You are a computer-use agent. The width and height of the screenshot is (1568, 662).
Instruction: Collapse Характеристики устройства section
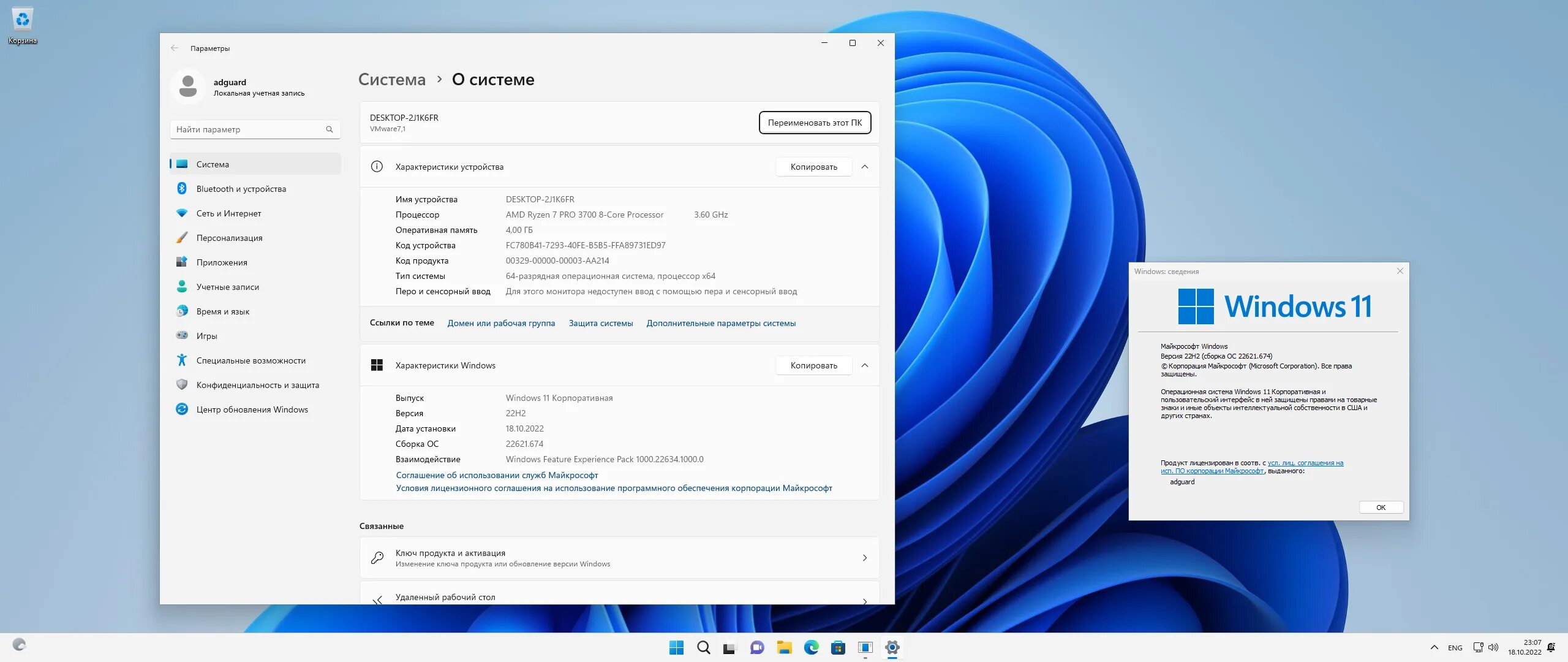click(x=864, y=167)
